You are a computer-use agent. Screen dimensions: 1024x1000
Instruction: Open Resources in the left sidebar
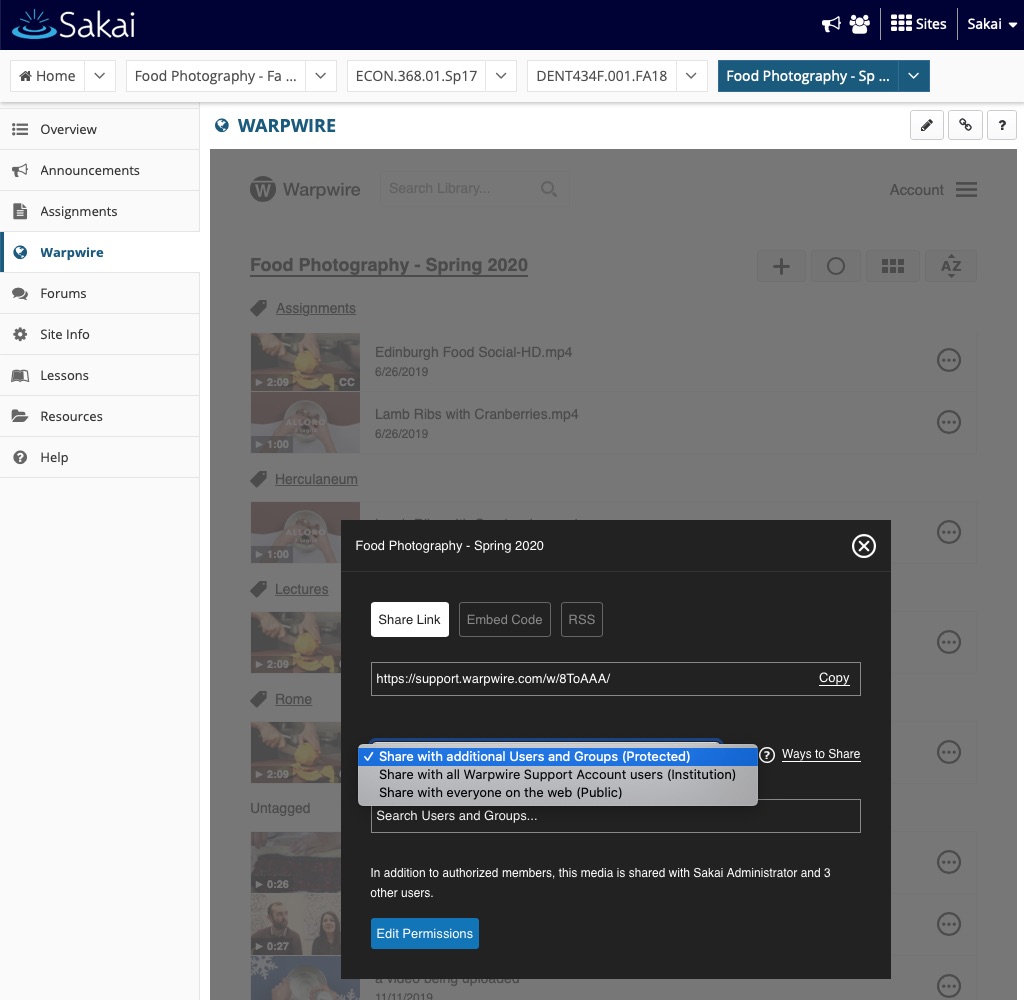(x=100, y=416)
